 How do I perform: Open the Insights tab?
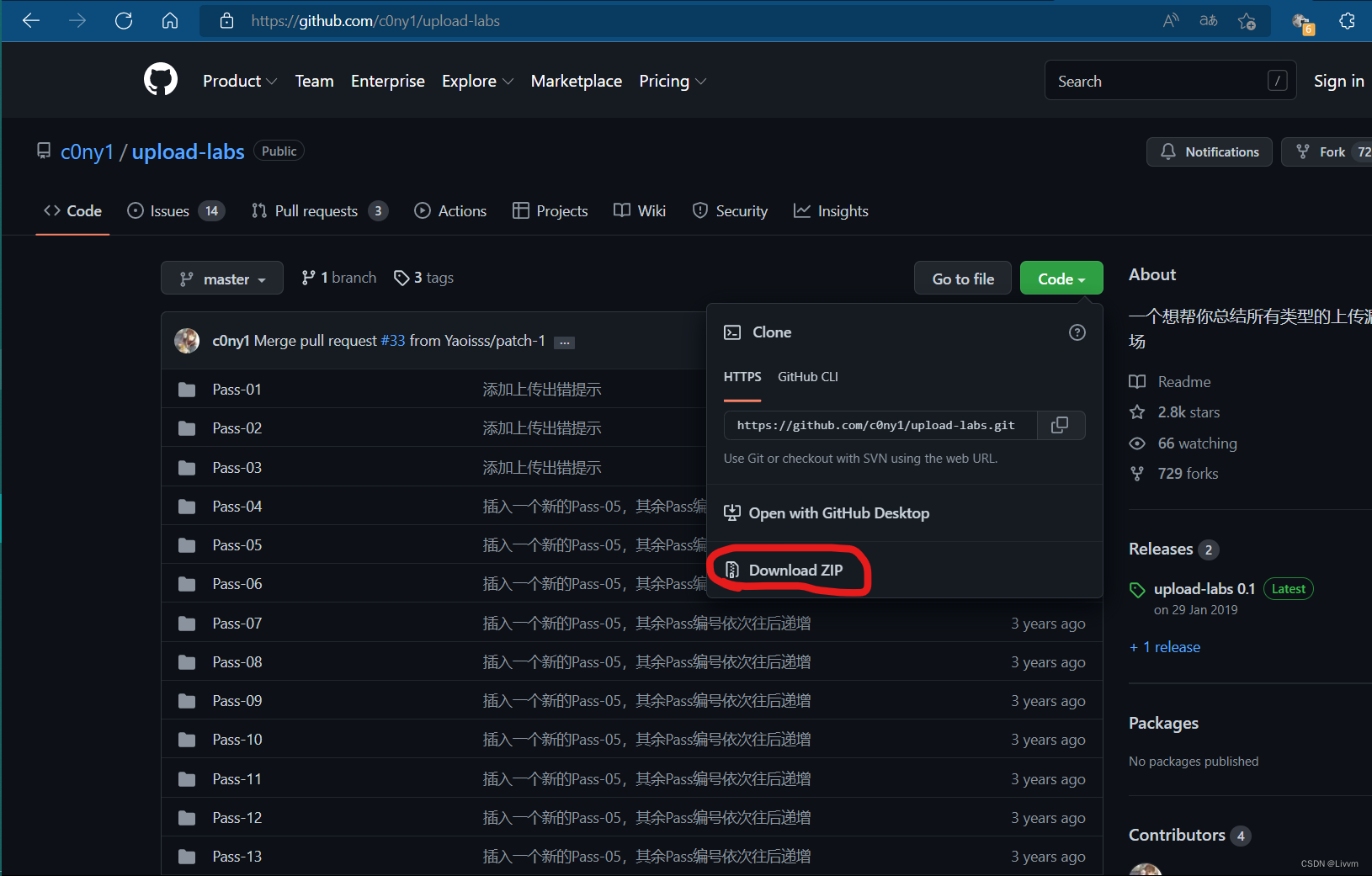point(831,211)
